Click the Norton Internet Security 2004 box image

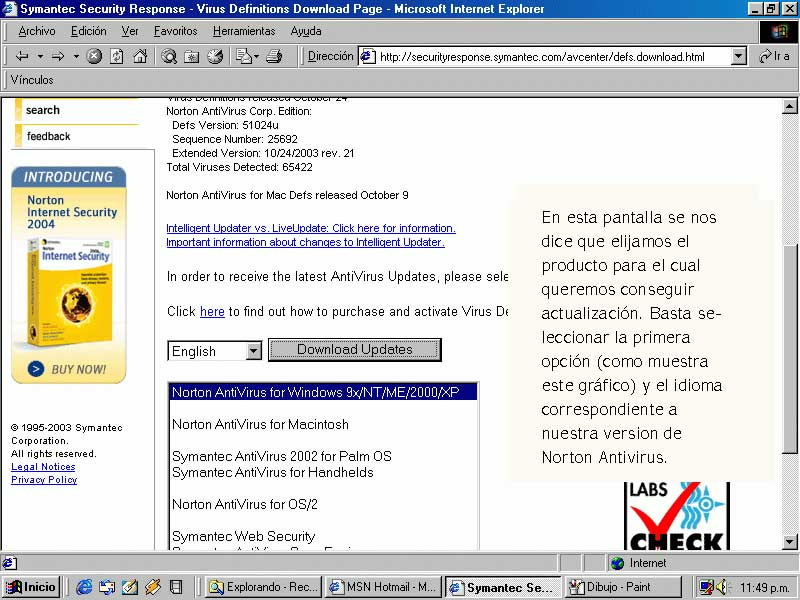click(69, 292)
